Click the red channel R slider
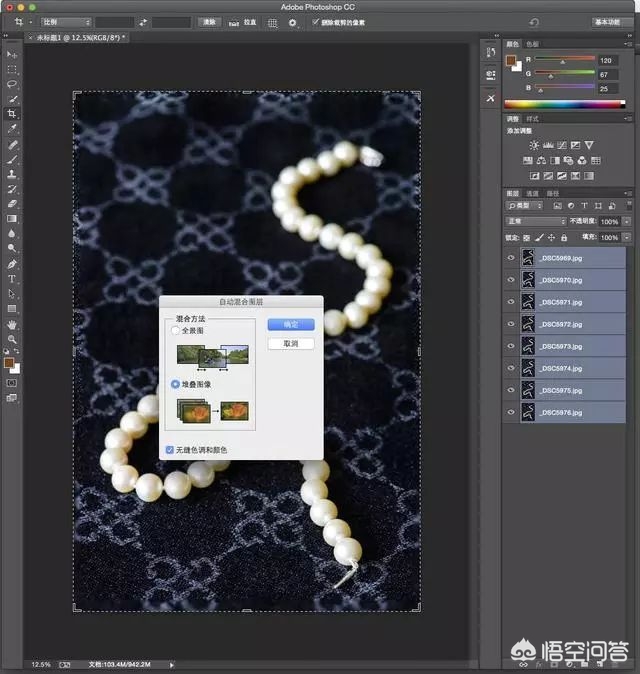The width and height of the screenshot is (640, 674). 564,60
